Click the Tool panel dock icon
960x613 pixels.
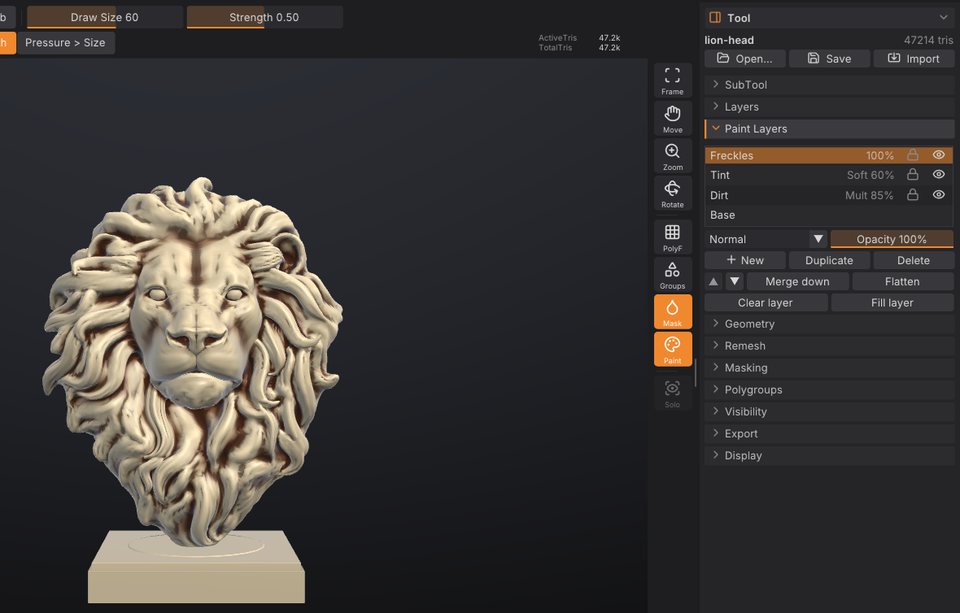pyautogui.click(x=714, y=18)
